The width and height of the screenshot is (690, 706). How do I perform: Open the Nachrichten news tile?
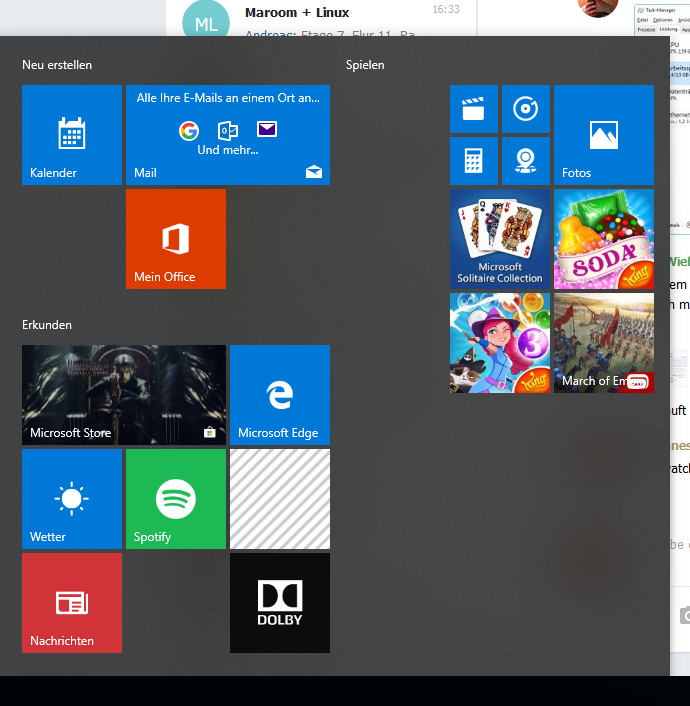pos(71,603)
